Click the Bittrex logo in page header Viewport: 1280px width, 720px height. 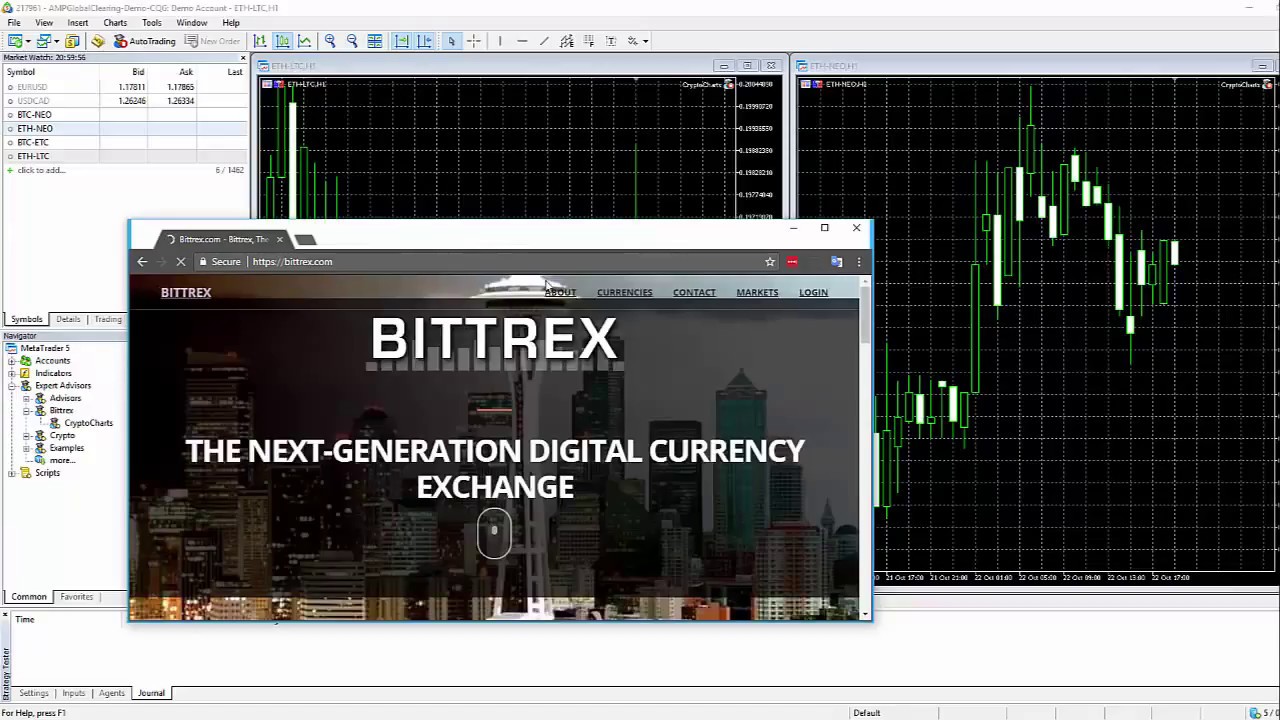click(186, 293)
